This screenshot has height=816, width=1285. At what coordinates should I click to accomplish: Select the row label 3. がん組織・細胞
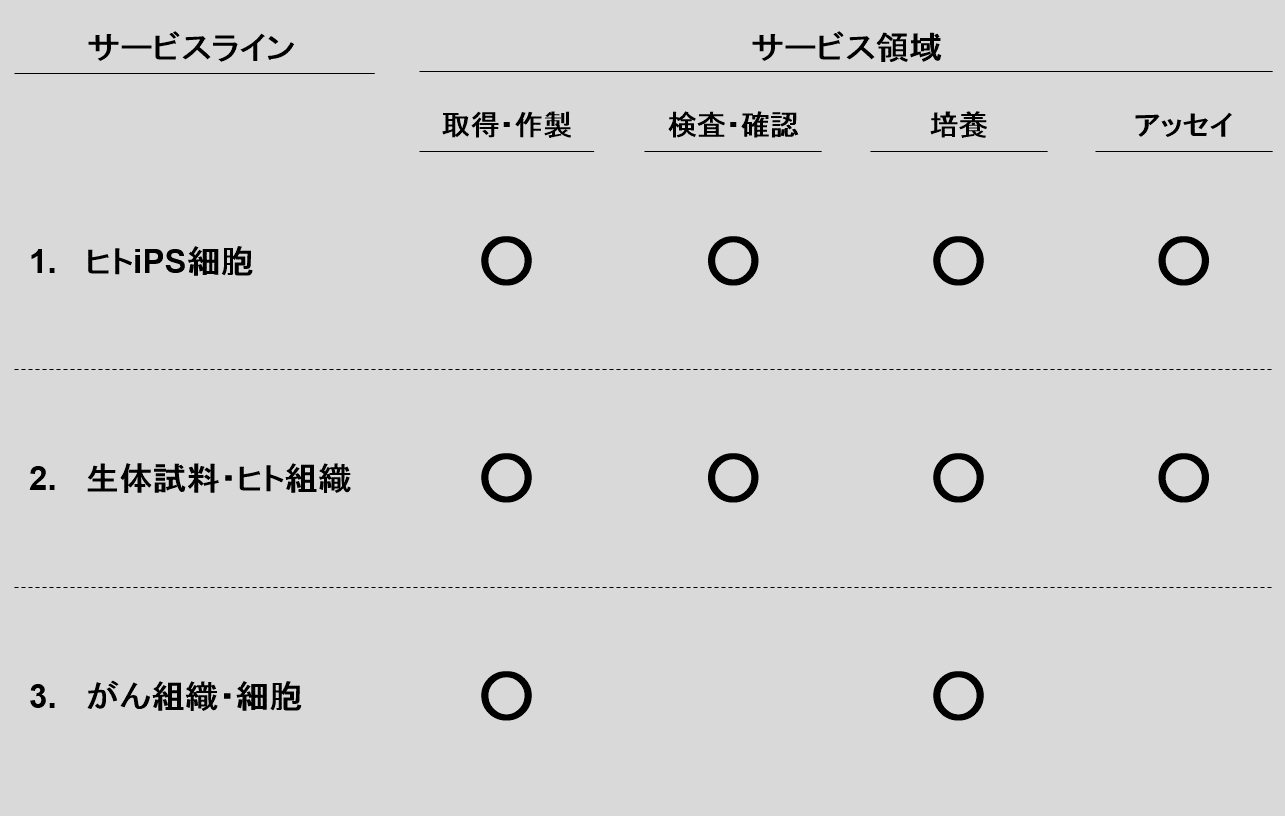165,697
